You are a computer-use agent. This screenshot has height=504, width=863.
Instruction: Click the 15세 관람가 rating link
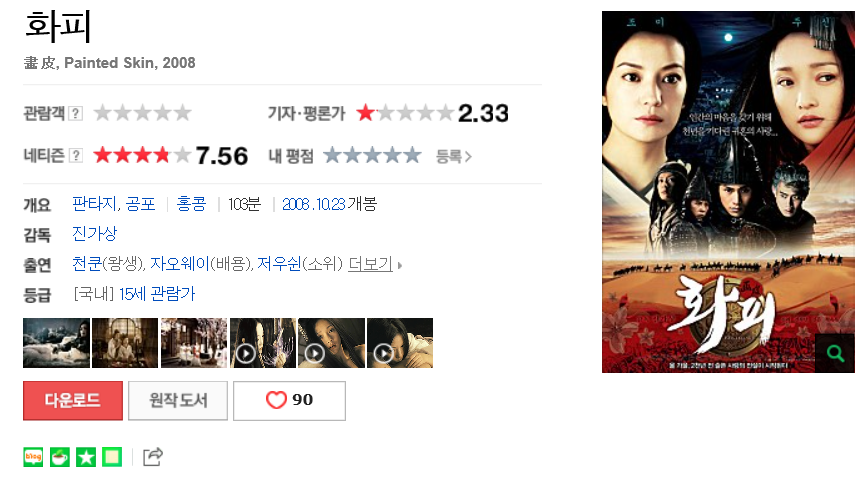pos(157,294)
